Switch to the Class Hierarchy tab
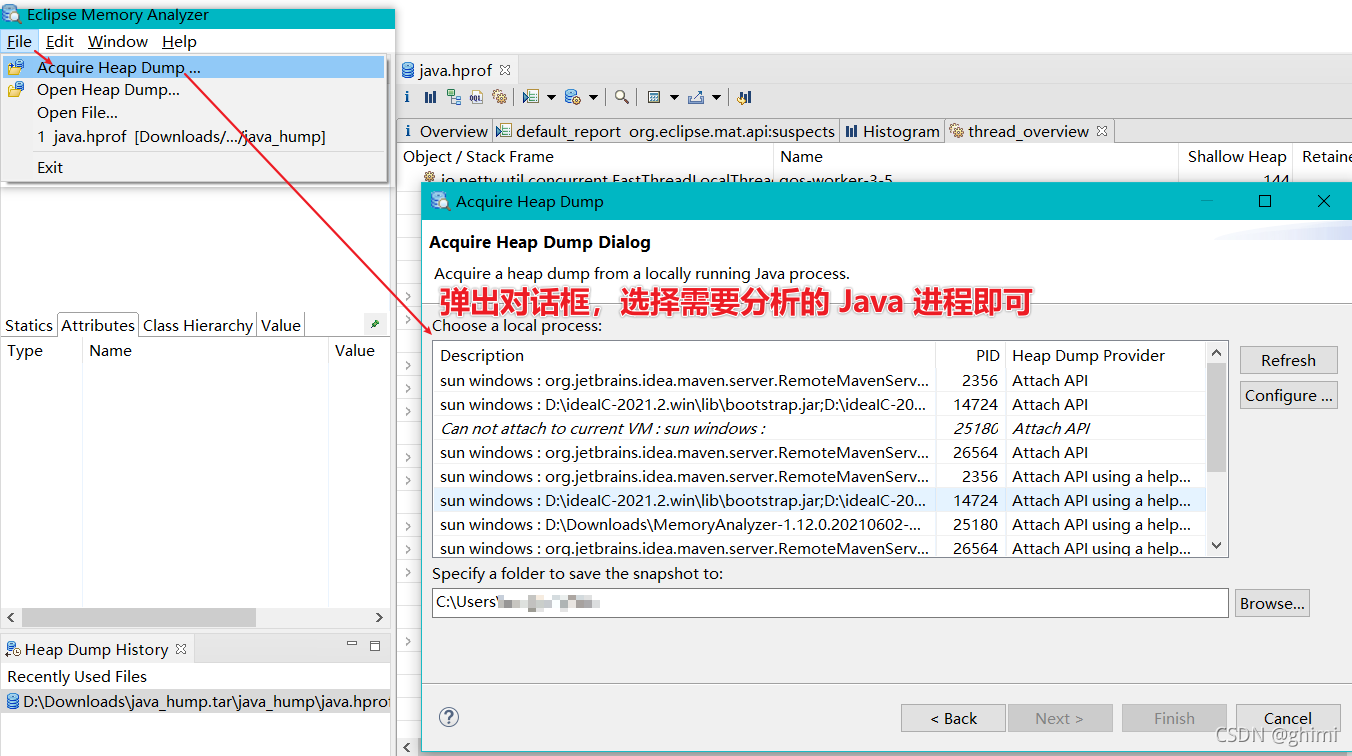 [x=198, y=325]
